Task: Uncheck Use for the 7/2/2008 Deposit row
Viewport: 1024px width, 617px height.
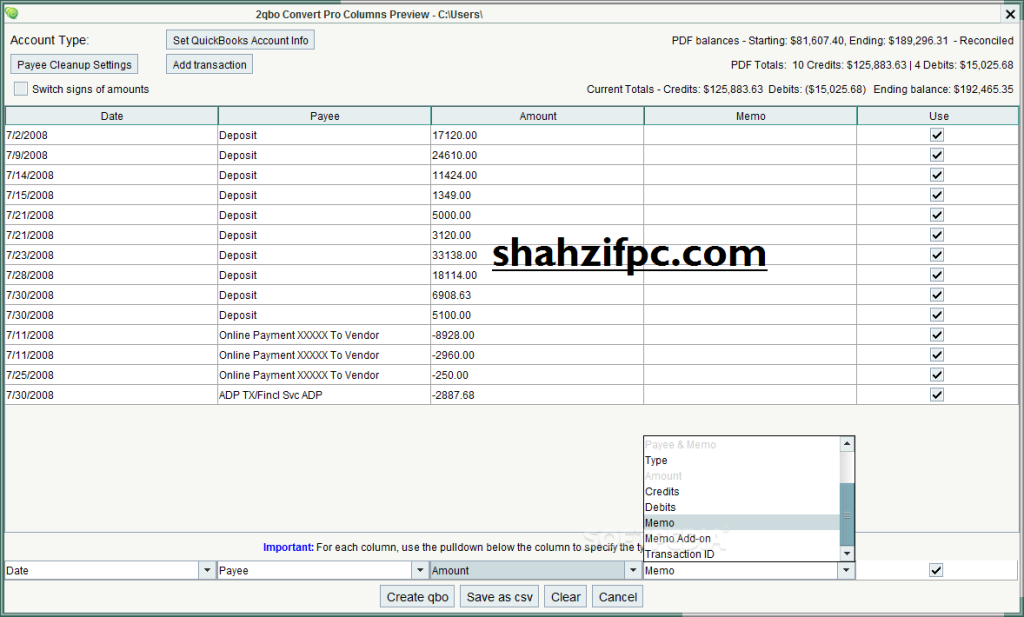Action: click(937, 135)
